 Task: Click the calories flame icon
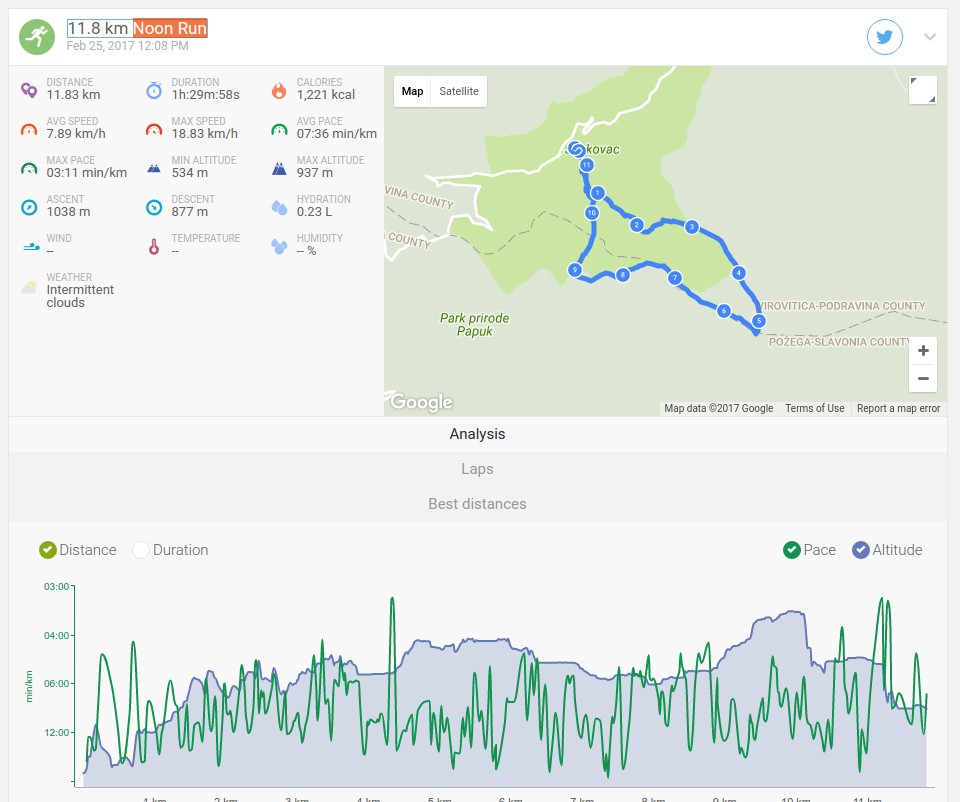click(x=279, y=91)
